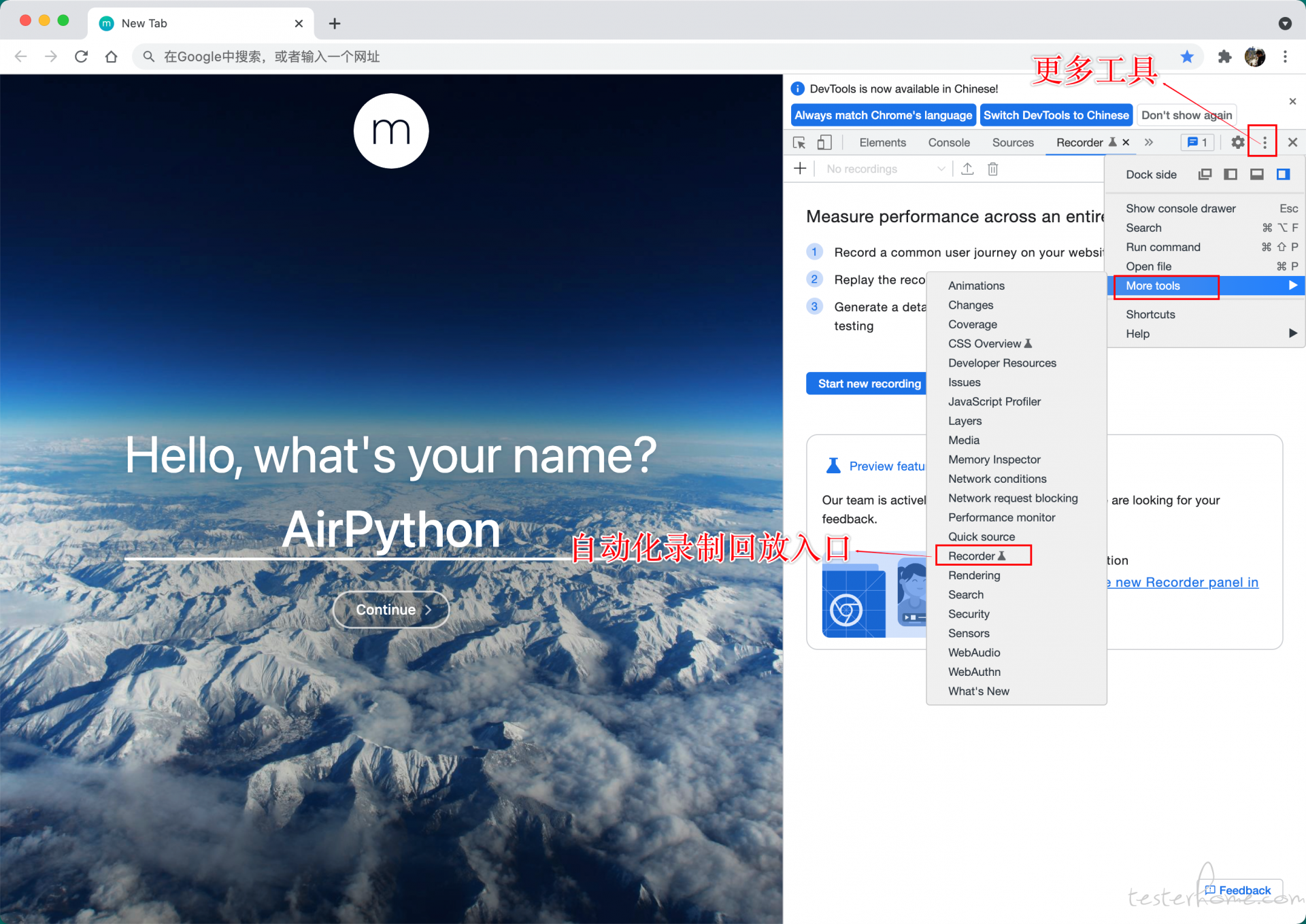Switch to the Elements tab
Viewport: 1306px width, 924px height.
click(x=882, y=143)
